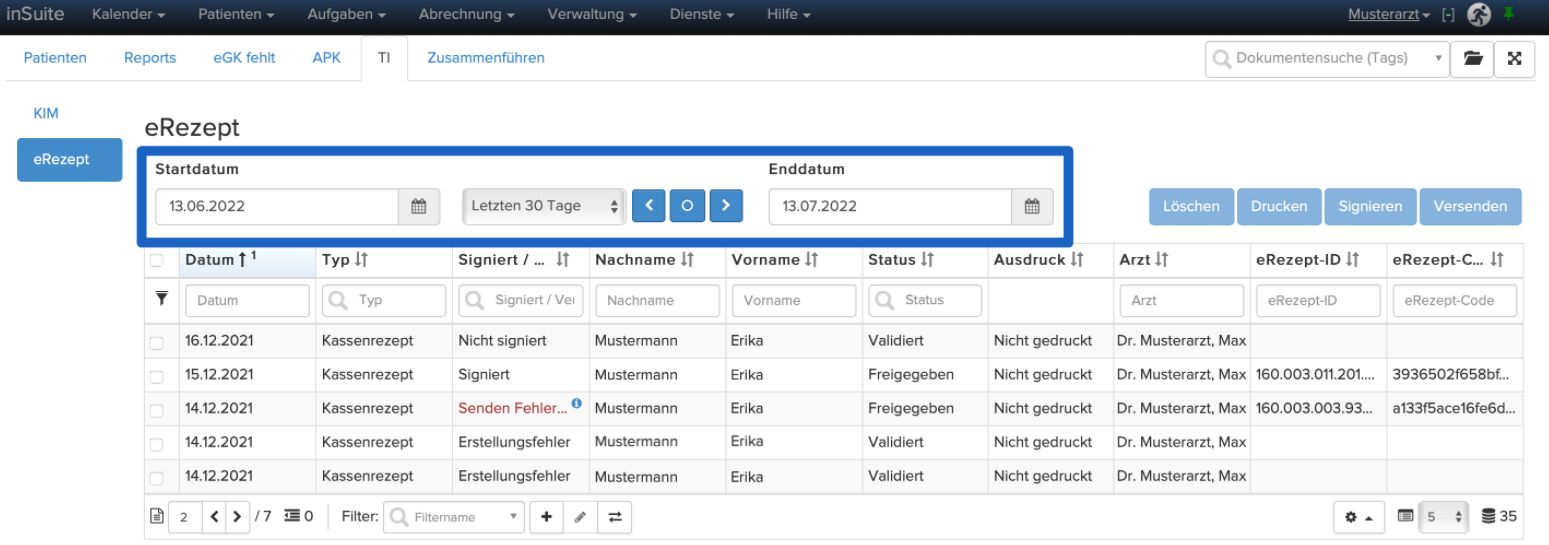Reset date range with the circle button
1549x545 pixels.
point(687,205)
